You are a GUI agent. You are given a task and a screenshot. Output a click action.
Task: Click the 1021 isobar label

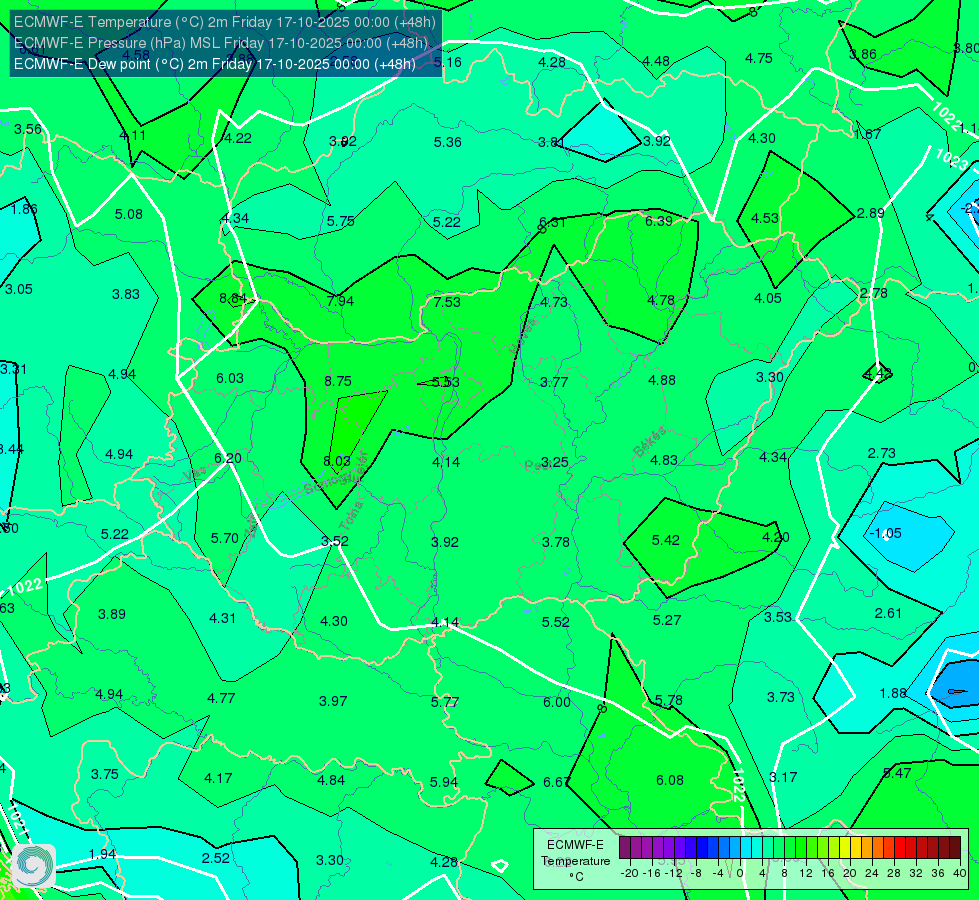(x=17, y=820)
